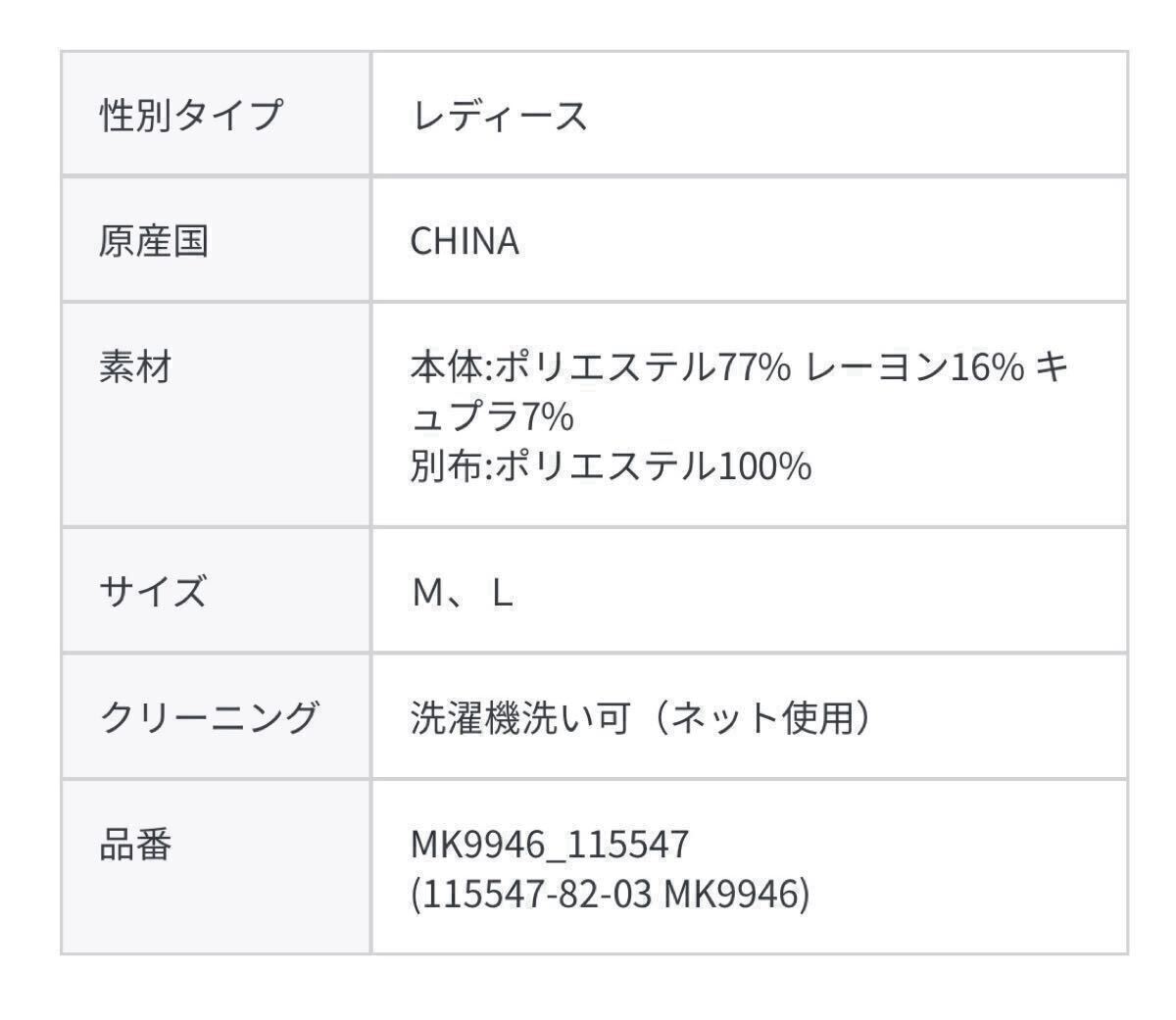The height and width of the screenshot is (1020, 1176).
Task: Click the 洗濯機洗い可 washing text
Action: pyautogui.click(x=519, y=718)
